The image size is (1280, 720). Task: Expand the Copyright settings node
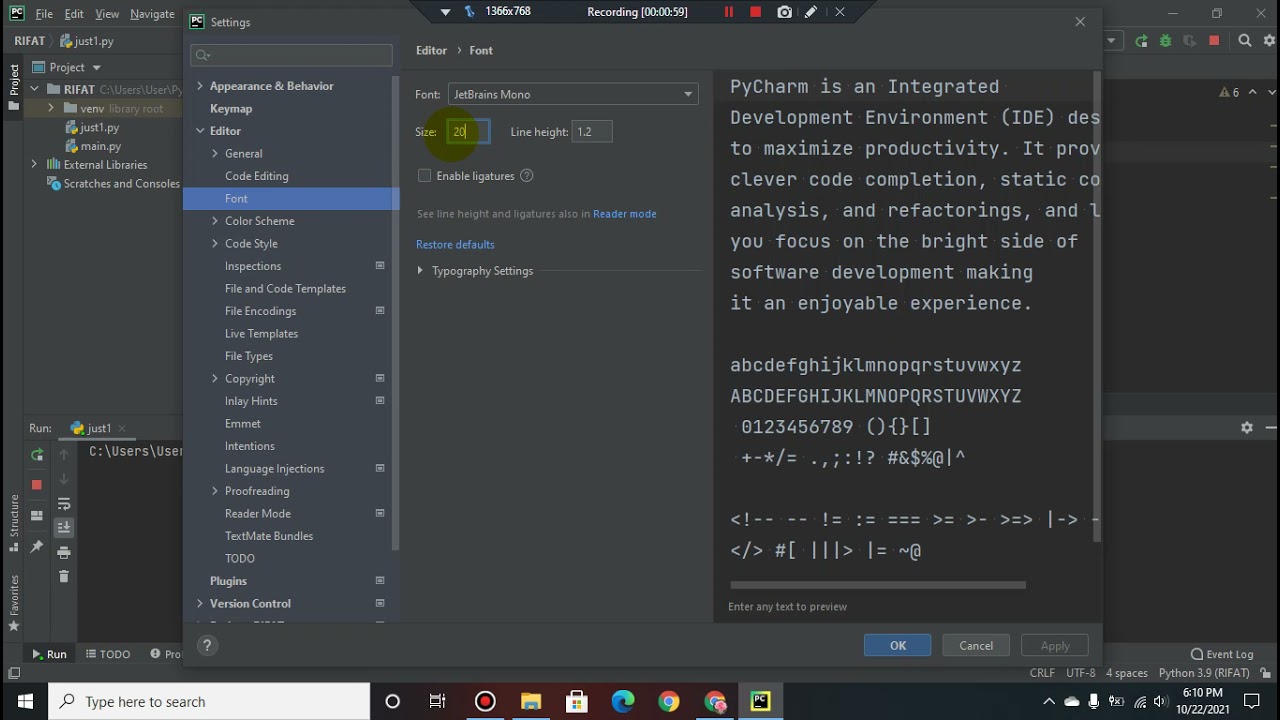[215, 379]
